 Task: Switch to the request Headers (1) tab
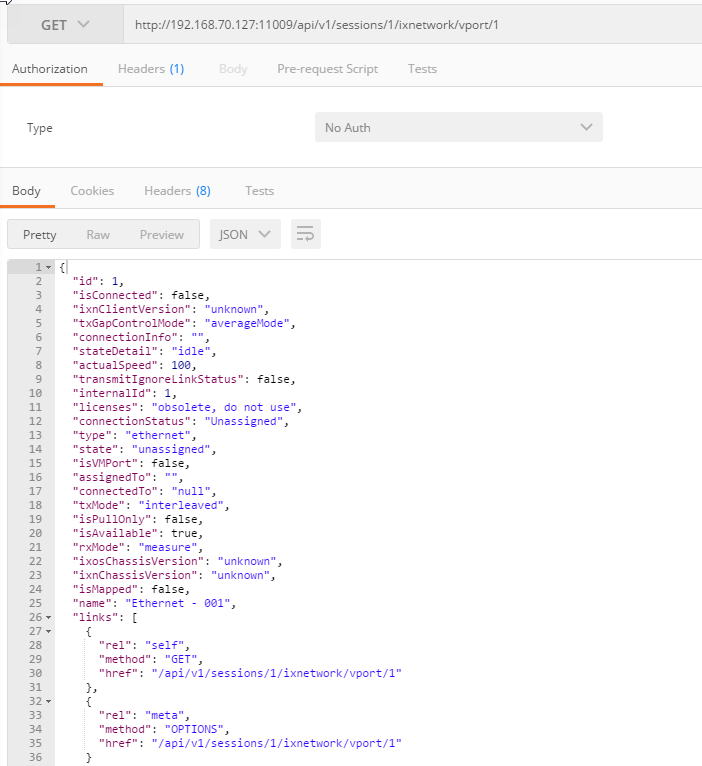tap(151, 69)
